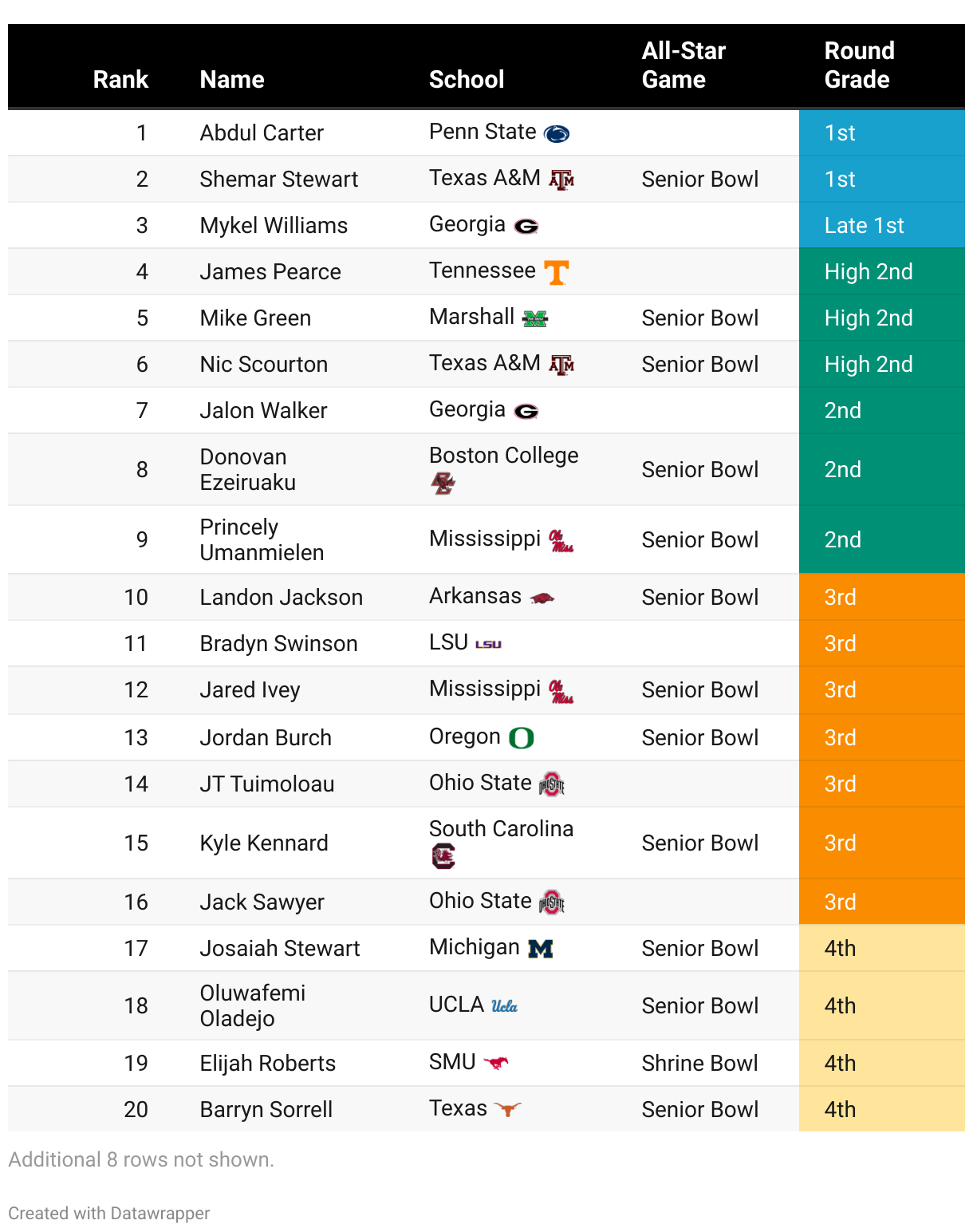Sort by the Name column header
Screen dimensions: 973x1232
tap(232, 79)
